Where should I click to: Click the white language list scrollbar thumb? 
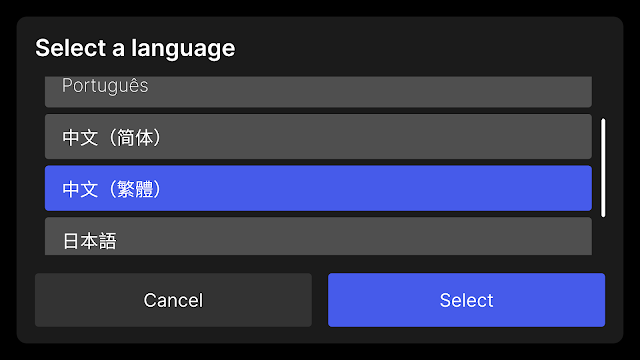pyautogui.click(x=603, y=168)
